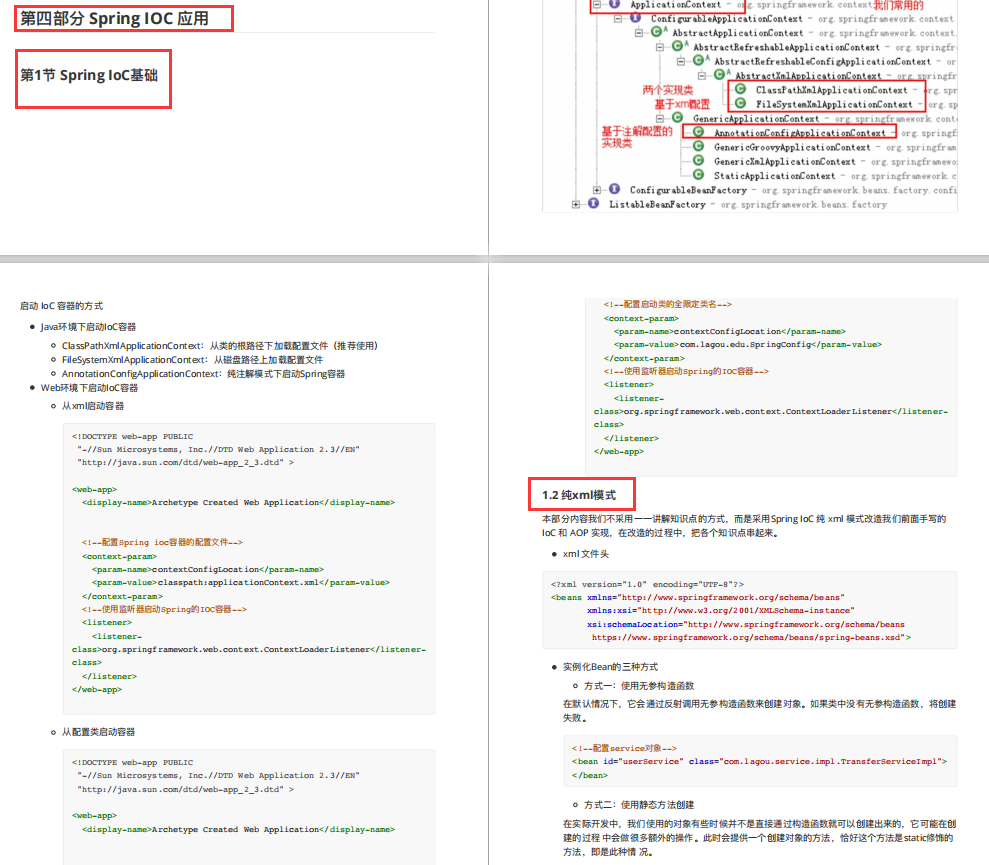
Task: Click the ClassPathXmlApplicationContext class icon
Action: (x=741, y=89)
